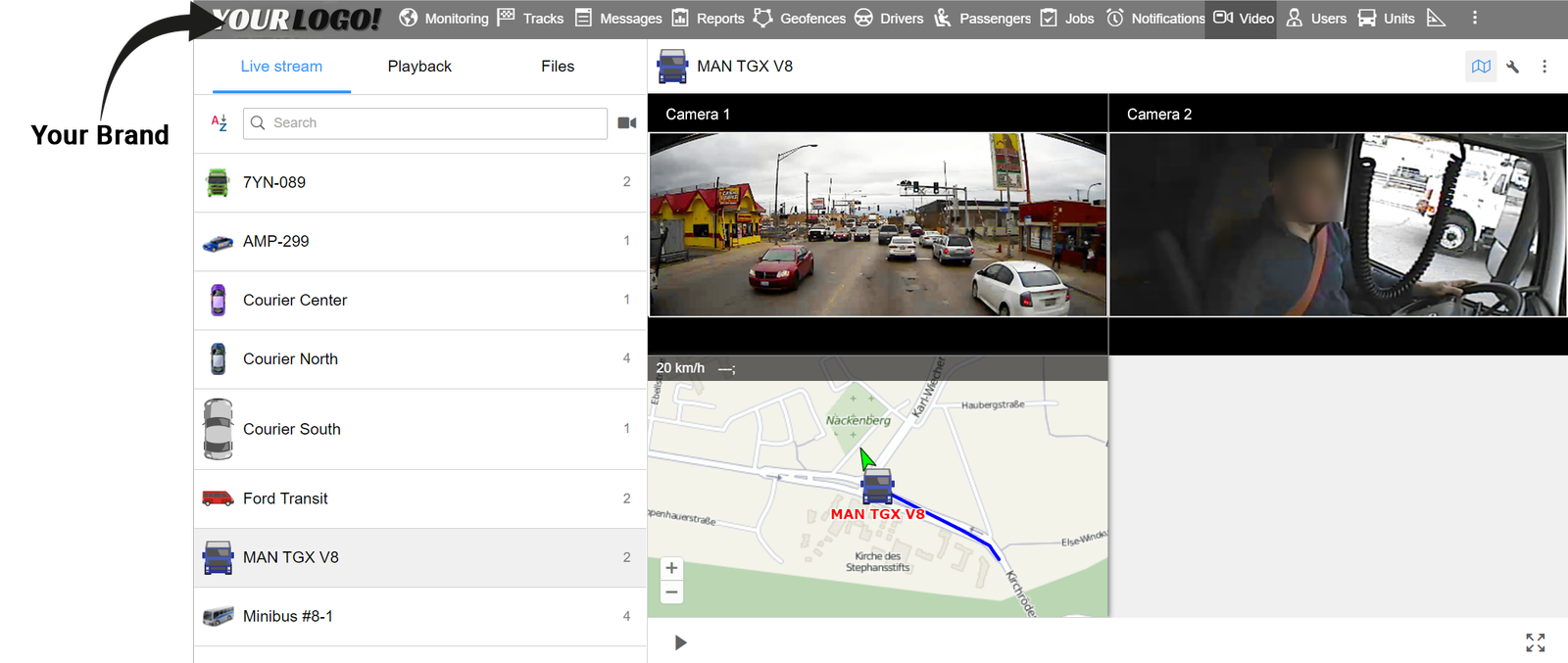This screenshot has width=1568, height=663.
Task: Click the ruler tools icon in top bar
Action: click(1436, 19)
